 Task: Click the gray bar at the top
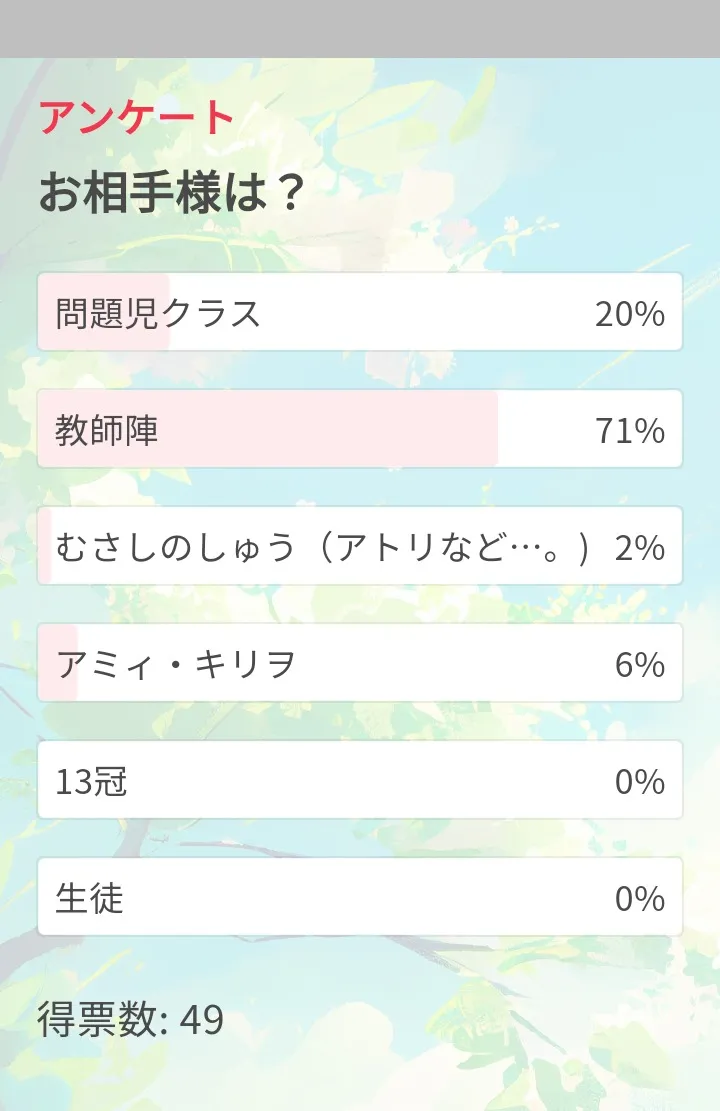[360, 28]
